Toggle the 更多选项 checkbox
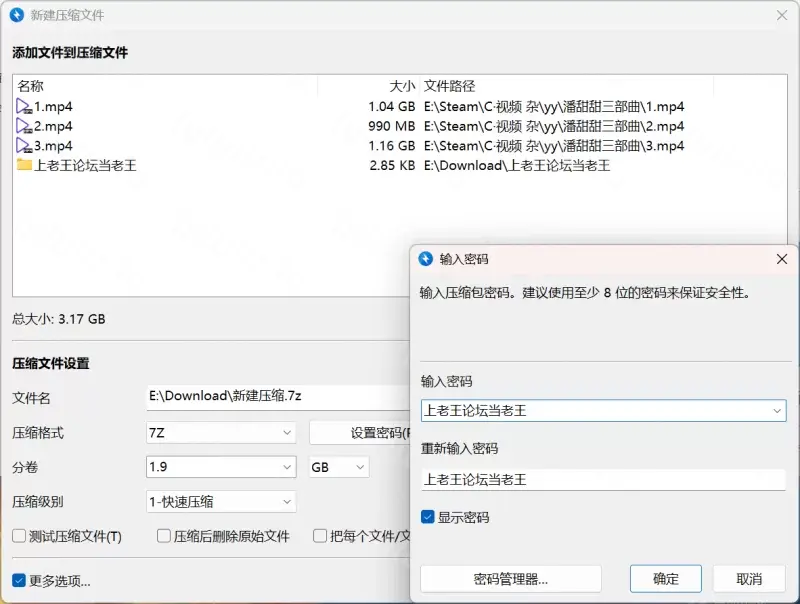 tap(19, 580)
